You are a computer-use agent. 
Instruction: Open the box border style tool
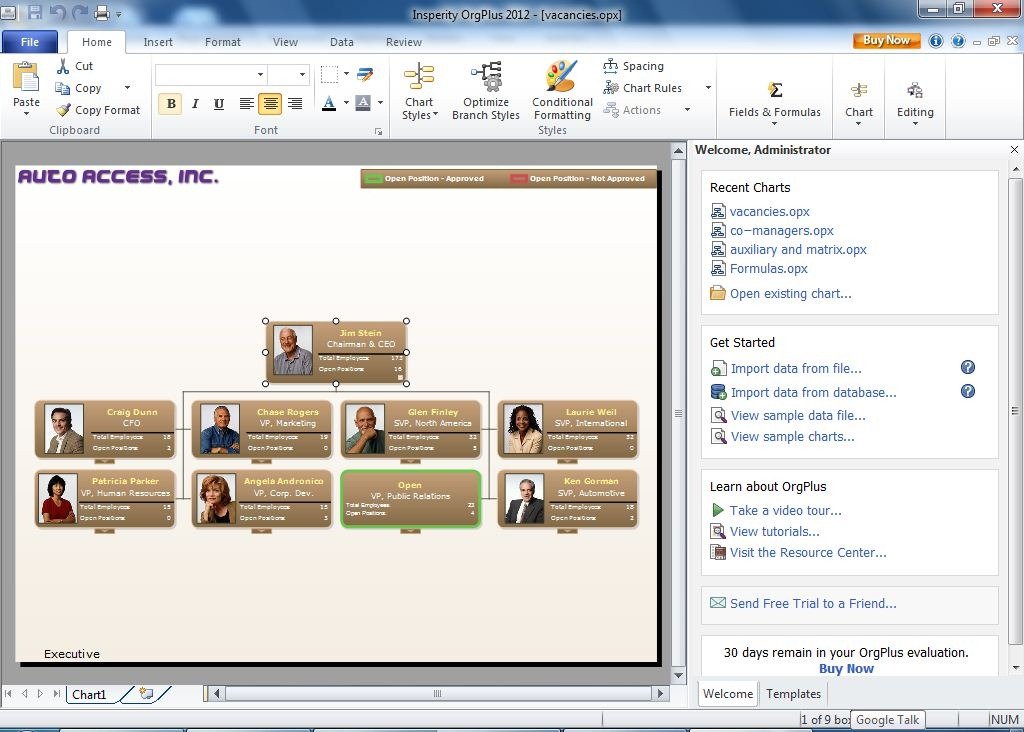pos(329,74)
